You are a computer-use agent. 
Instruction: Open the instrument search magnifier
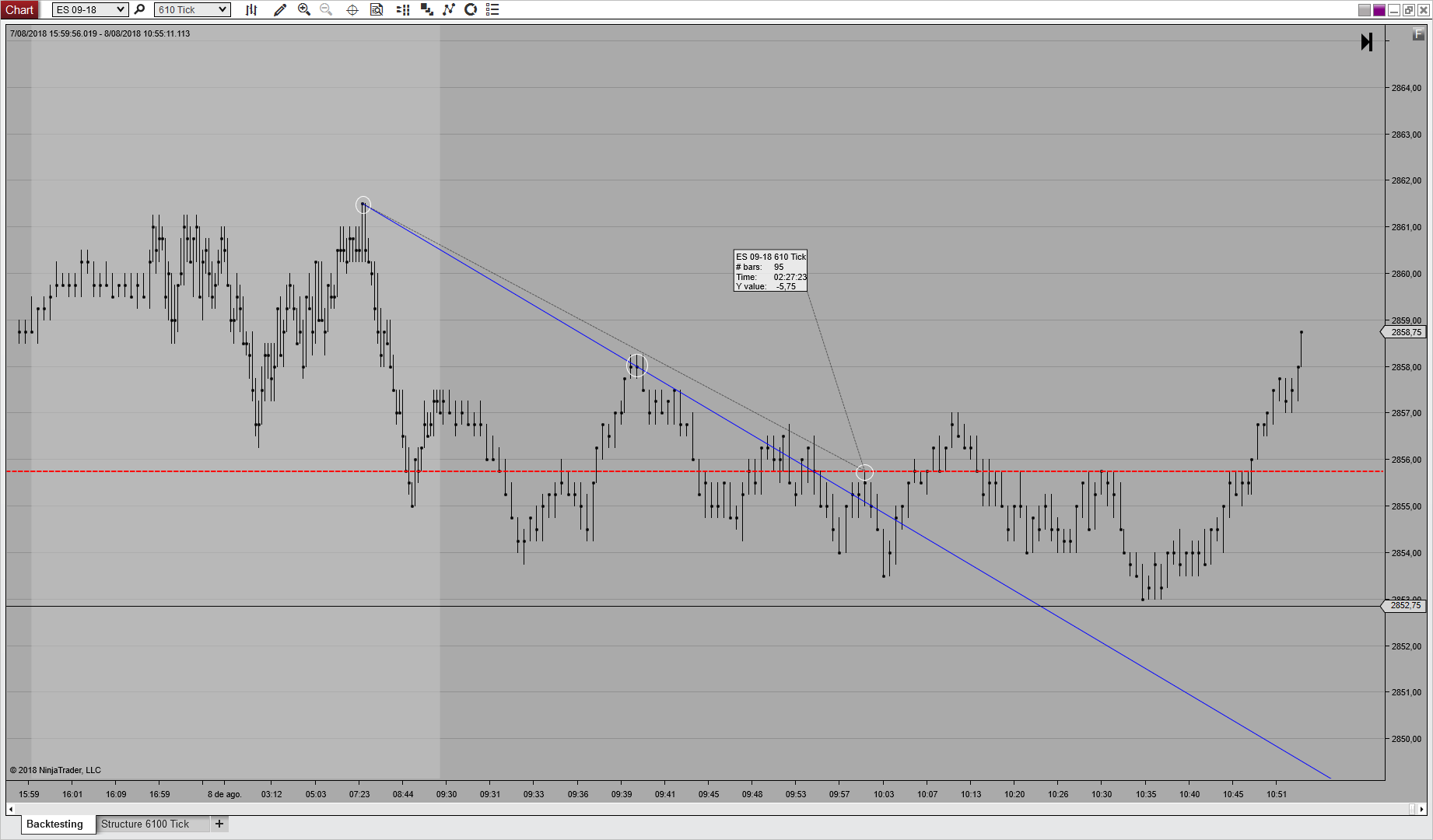[140, 9]
